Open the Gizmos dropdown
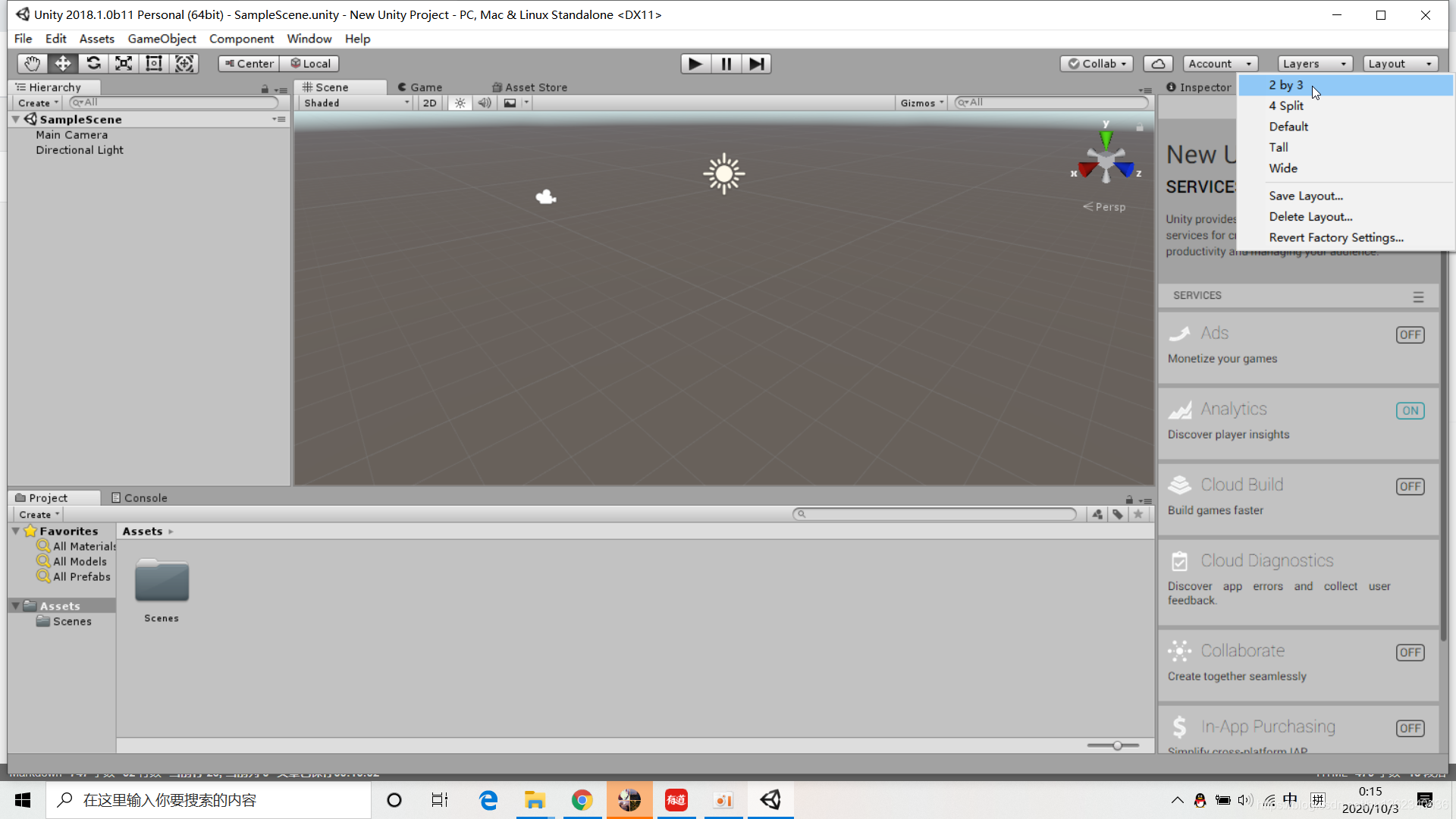Viewport: 1456px width, 819px height. click(921, 103)
